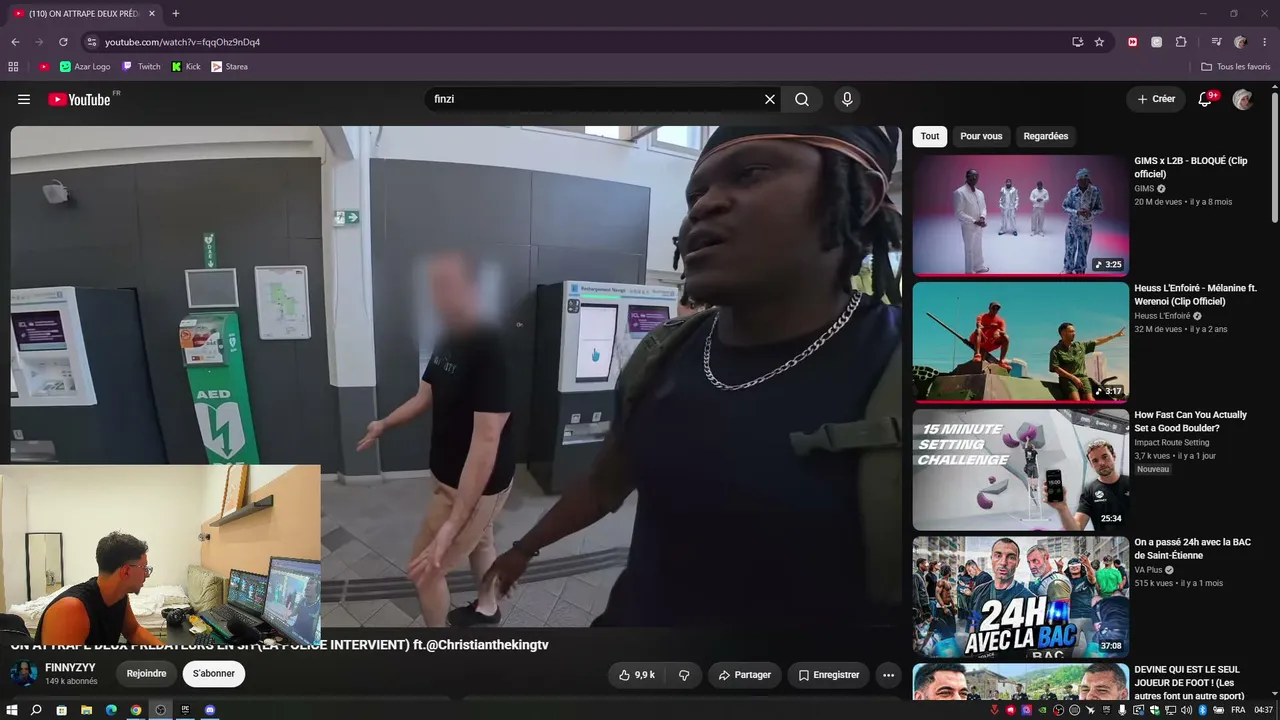Expand the Tous les favoris folder

coord(1235,67)
